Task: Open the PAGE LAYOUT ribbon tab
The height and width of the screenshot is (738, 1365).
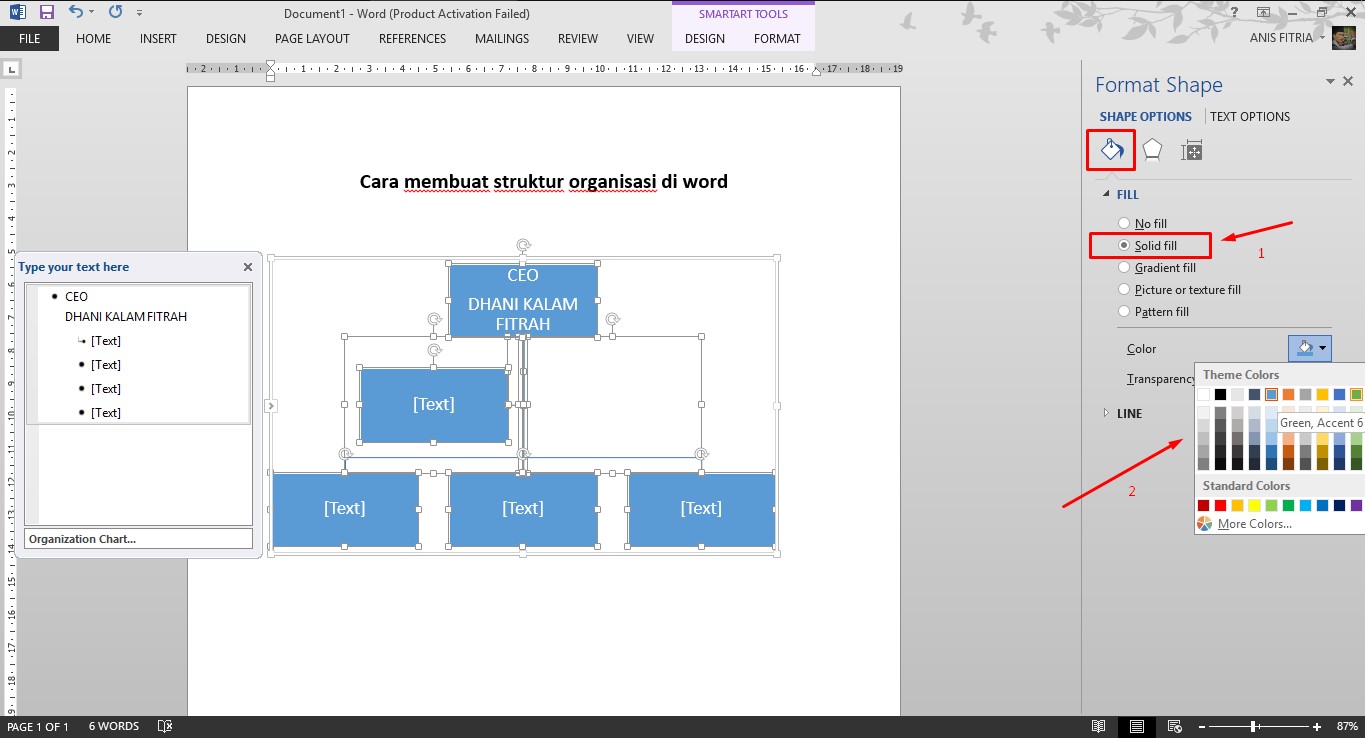Action: coord(312,39)
